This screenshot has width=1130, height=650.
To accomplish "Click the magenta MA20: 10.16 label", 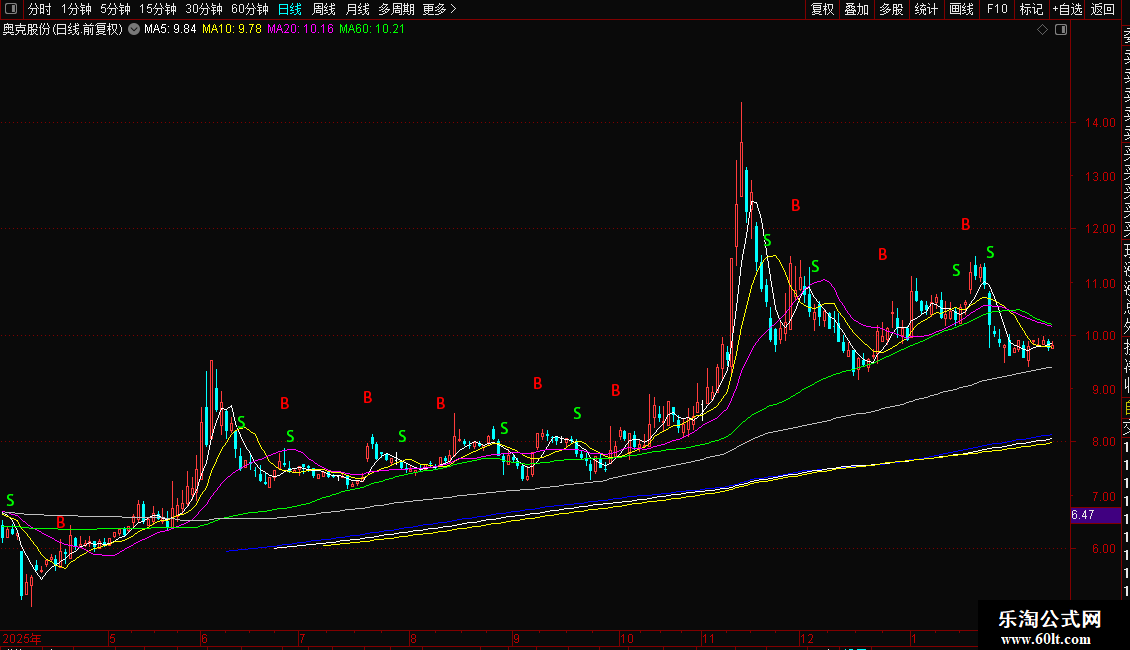I will pos(300,29).
